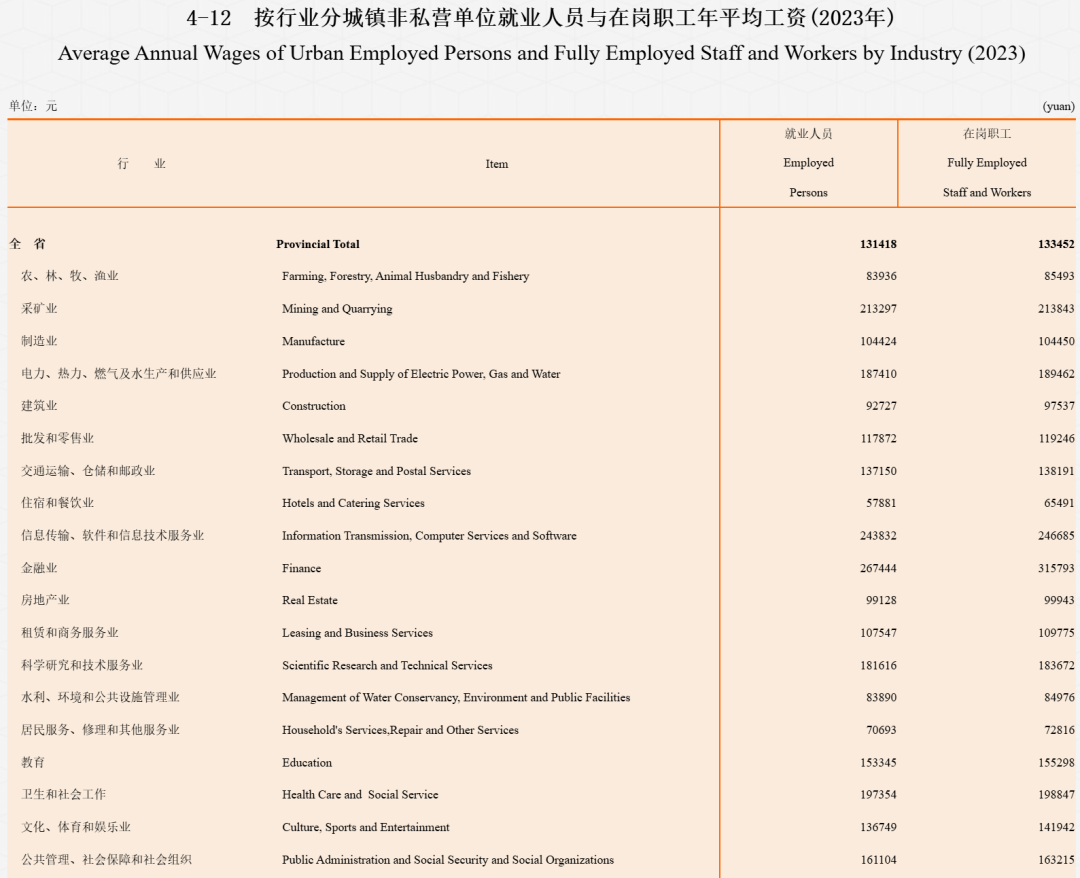Select value 109775 for Leasing row
Image resolution: width=1080 pixels, height=878 pixels.
tap(1056, 633)
